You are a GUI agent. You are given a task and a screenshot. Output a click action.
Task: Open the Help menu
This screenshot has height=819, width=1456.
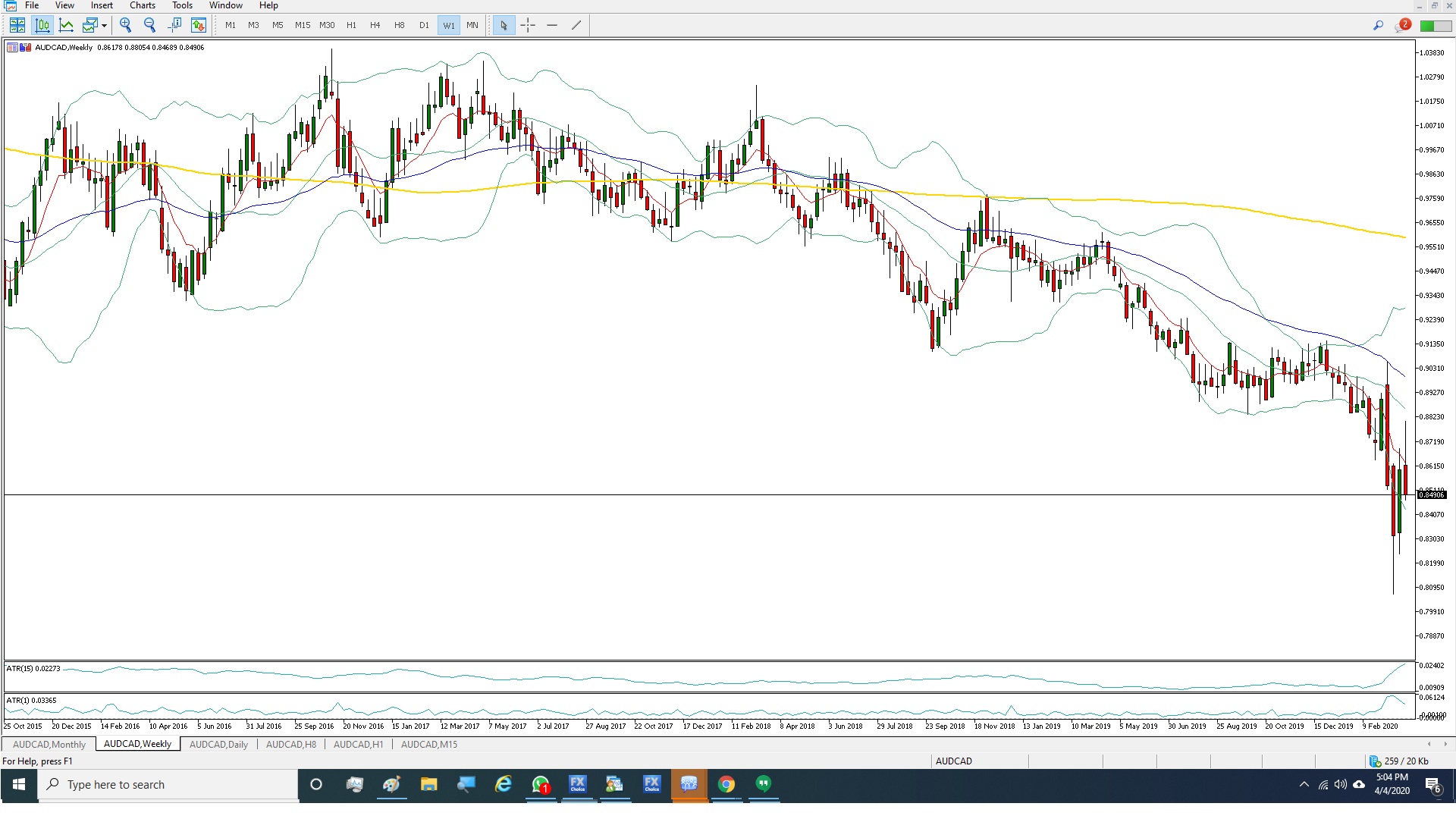[x=268, y=5]
